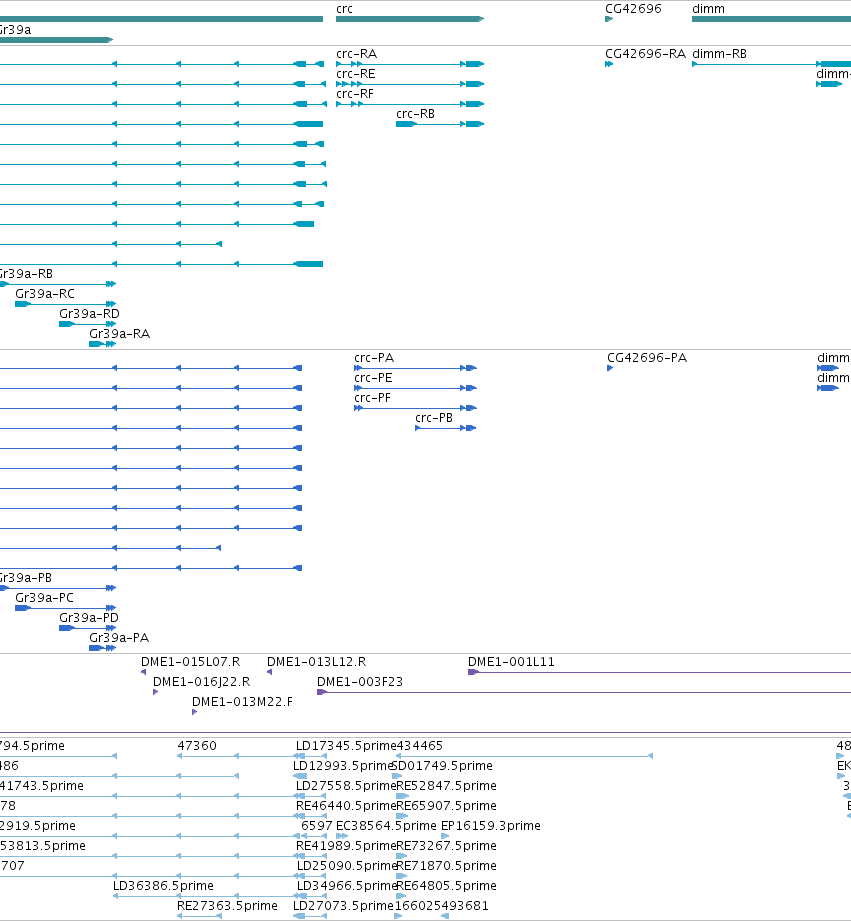The width and height of the screenshot is (851, 921).
Task: Click the CG42696-PA protein label
Action: click(x=647, y=358)
